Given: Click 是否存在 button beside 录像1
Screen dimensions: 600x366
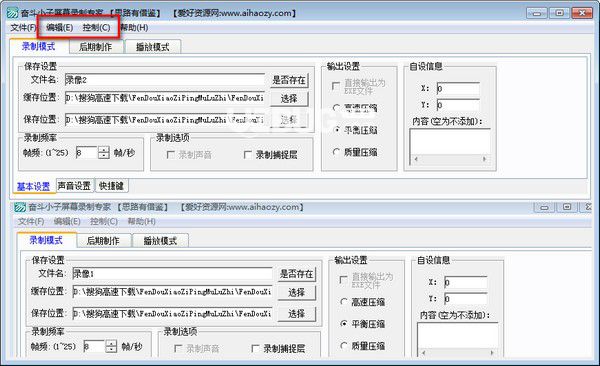Looking at the screenshot, I should click(297, 274).
